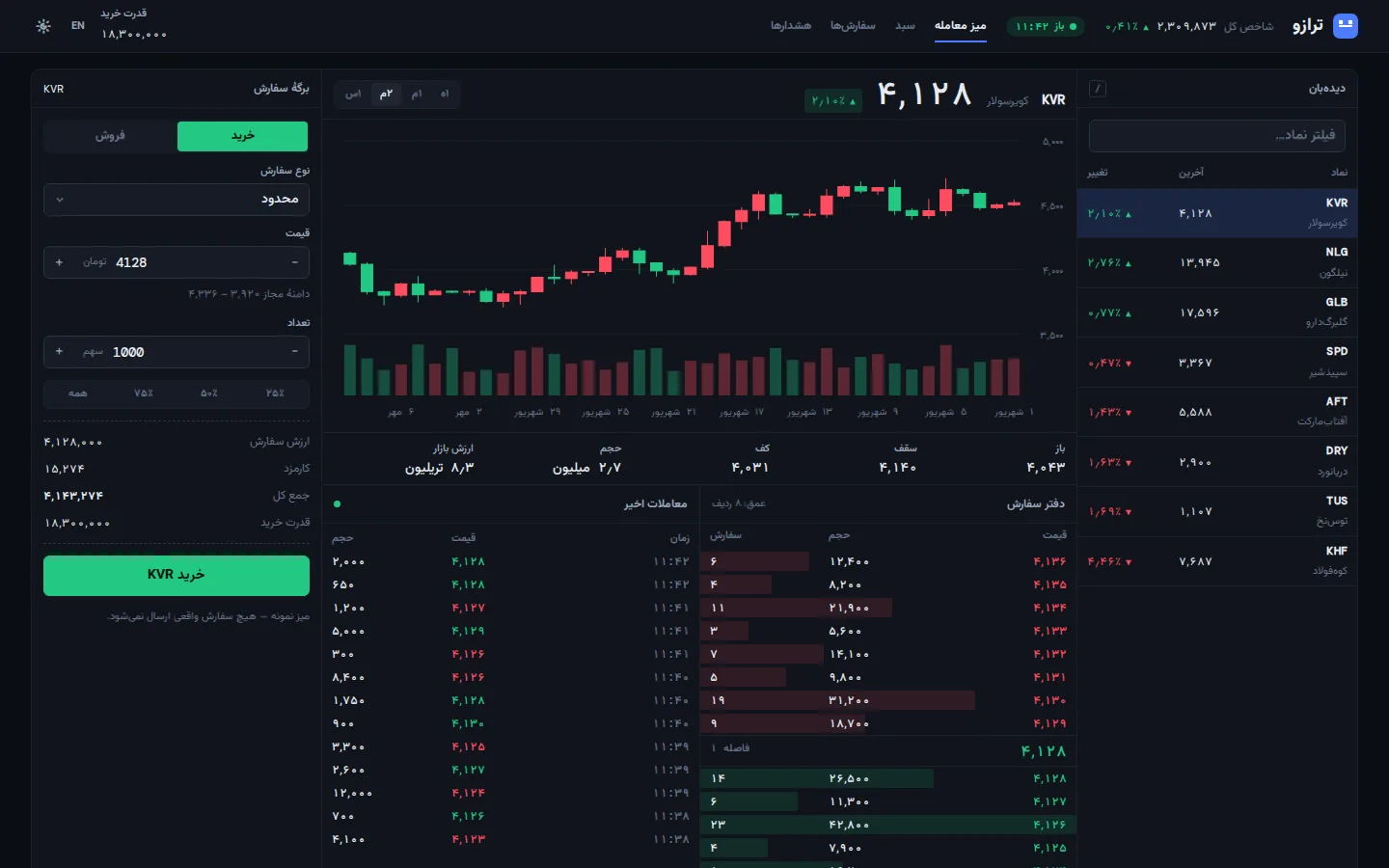Screen dimensions: 1389x868
Task: Toggle the light/dark theme sun icon
Action: pyautogui.click(x=43, y=26)
